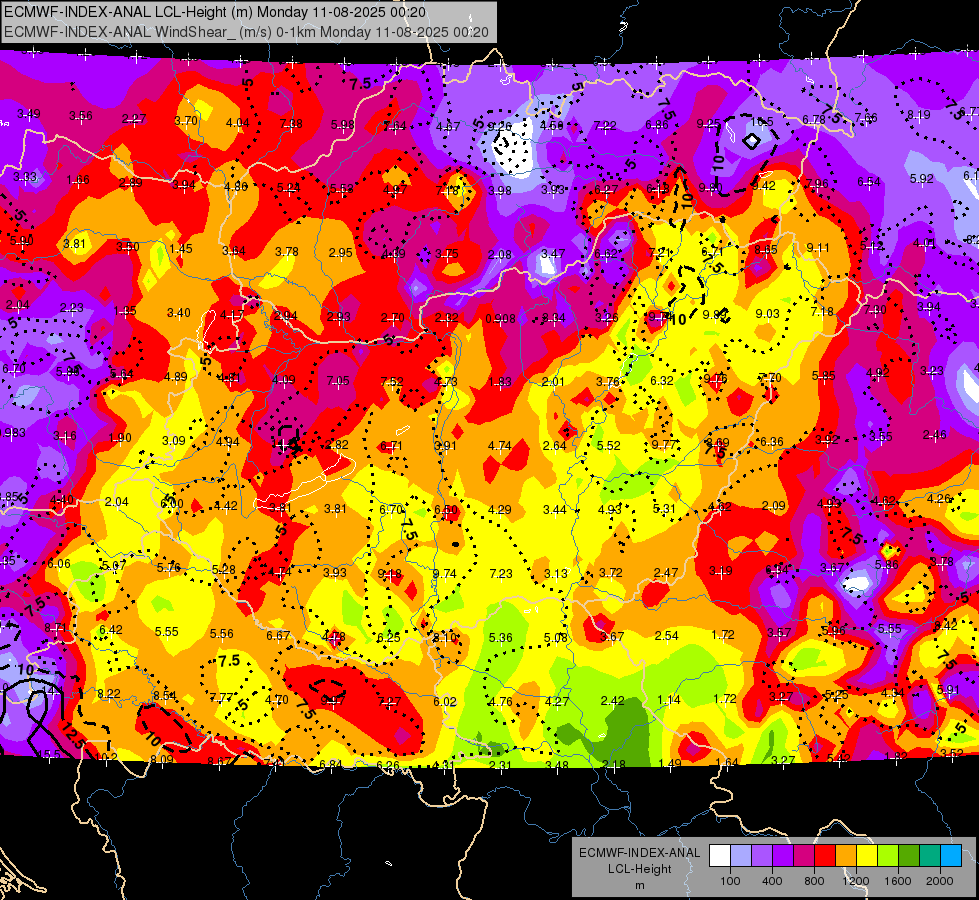Click the grid value 2.47 on the map

click(666, 572)
